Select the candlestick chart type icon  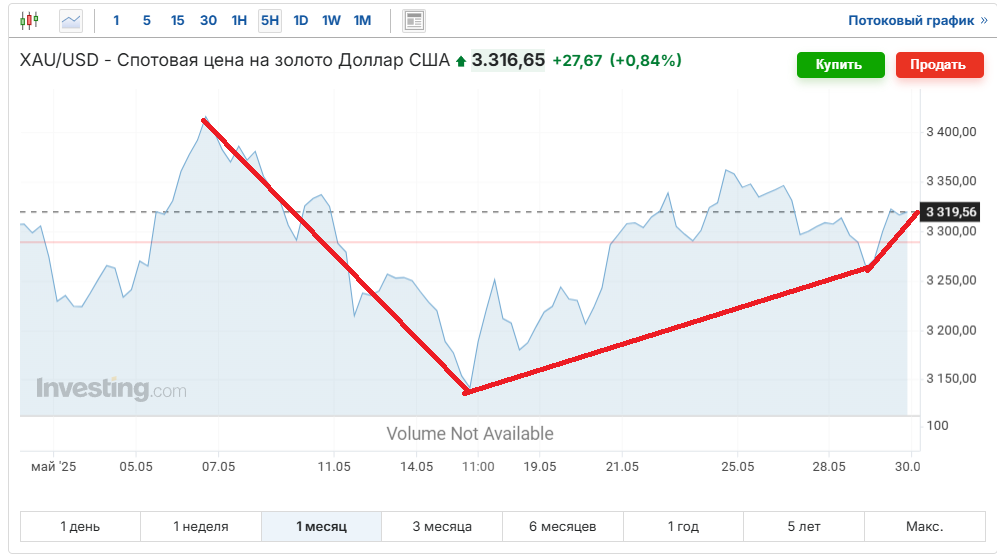tap(29, 20)
